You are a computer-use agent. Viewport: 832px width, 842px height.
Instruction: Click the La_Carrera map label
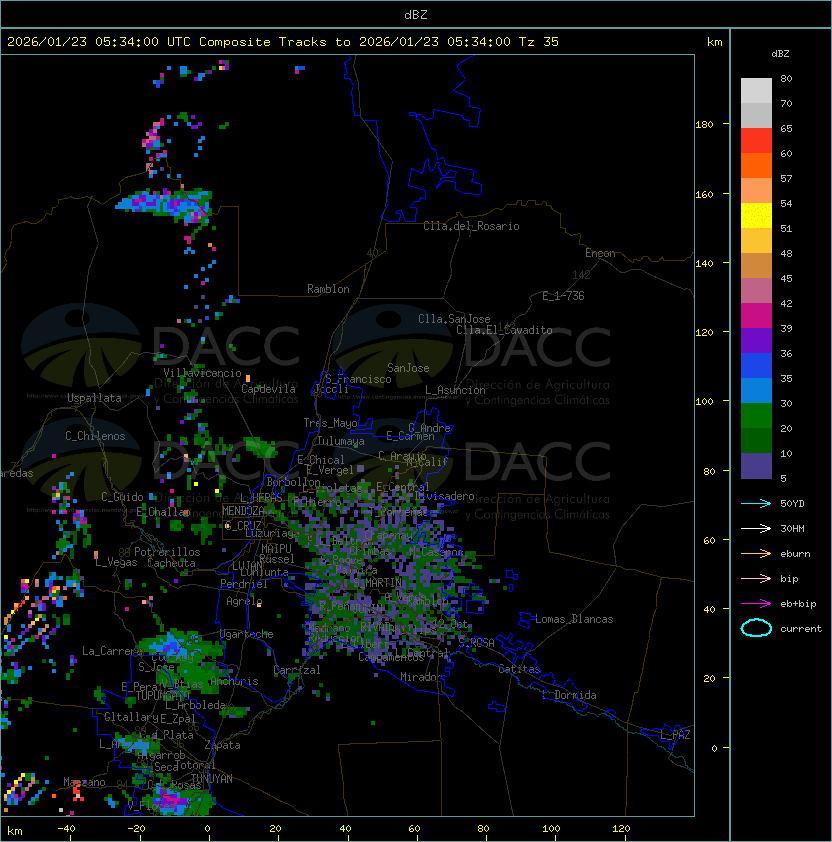pyautogui.click(x=112, y=651)
